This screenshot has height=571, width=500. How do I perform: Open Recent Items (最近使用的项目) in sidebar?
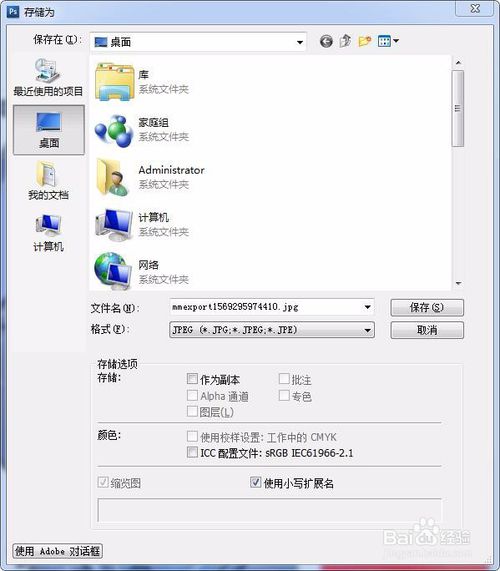[x=48, y=77]
